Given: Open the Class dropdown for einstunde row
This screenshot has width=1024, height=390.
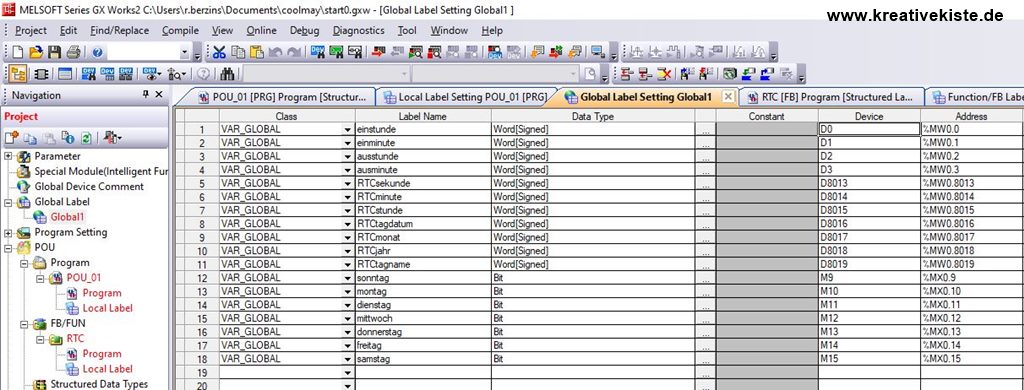Looking at the screenshot, I should tap(347, 129).
